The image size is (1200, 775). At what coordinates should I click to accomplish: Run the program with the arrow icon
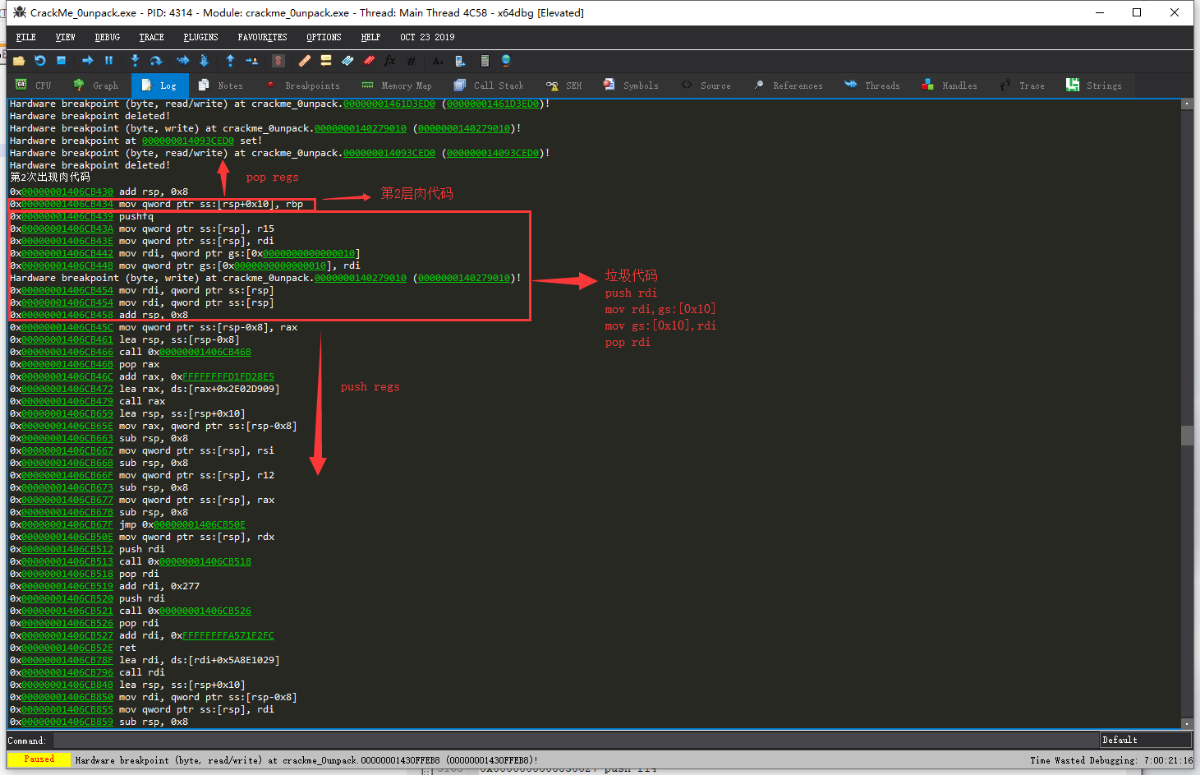point(88,61)
